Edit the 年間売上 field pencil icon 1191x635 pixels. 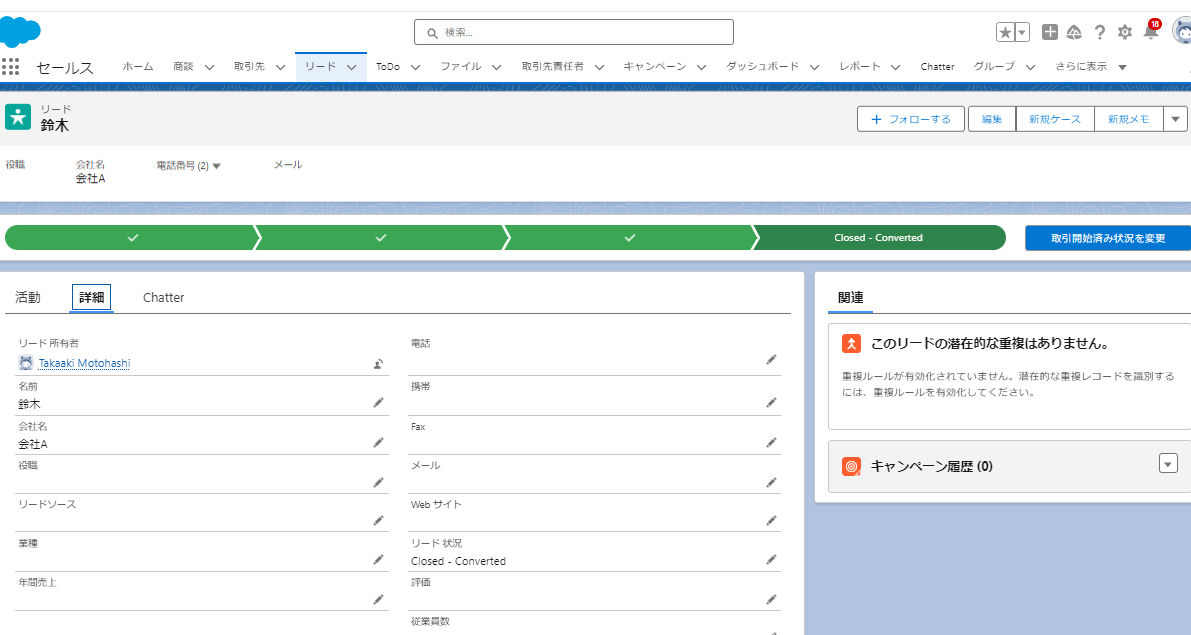[378, 599]
